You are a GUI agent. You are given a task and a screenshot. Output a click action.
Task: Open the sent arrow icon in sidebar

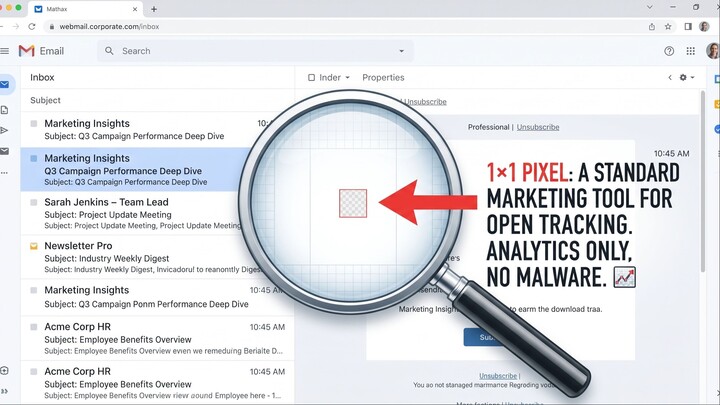[4, 130]
